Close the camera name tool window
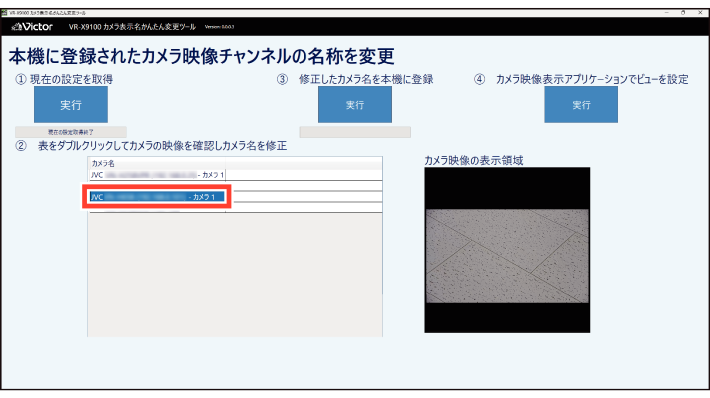Image resolution: width=710 pixels, height=398 pixels. 700,13
